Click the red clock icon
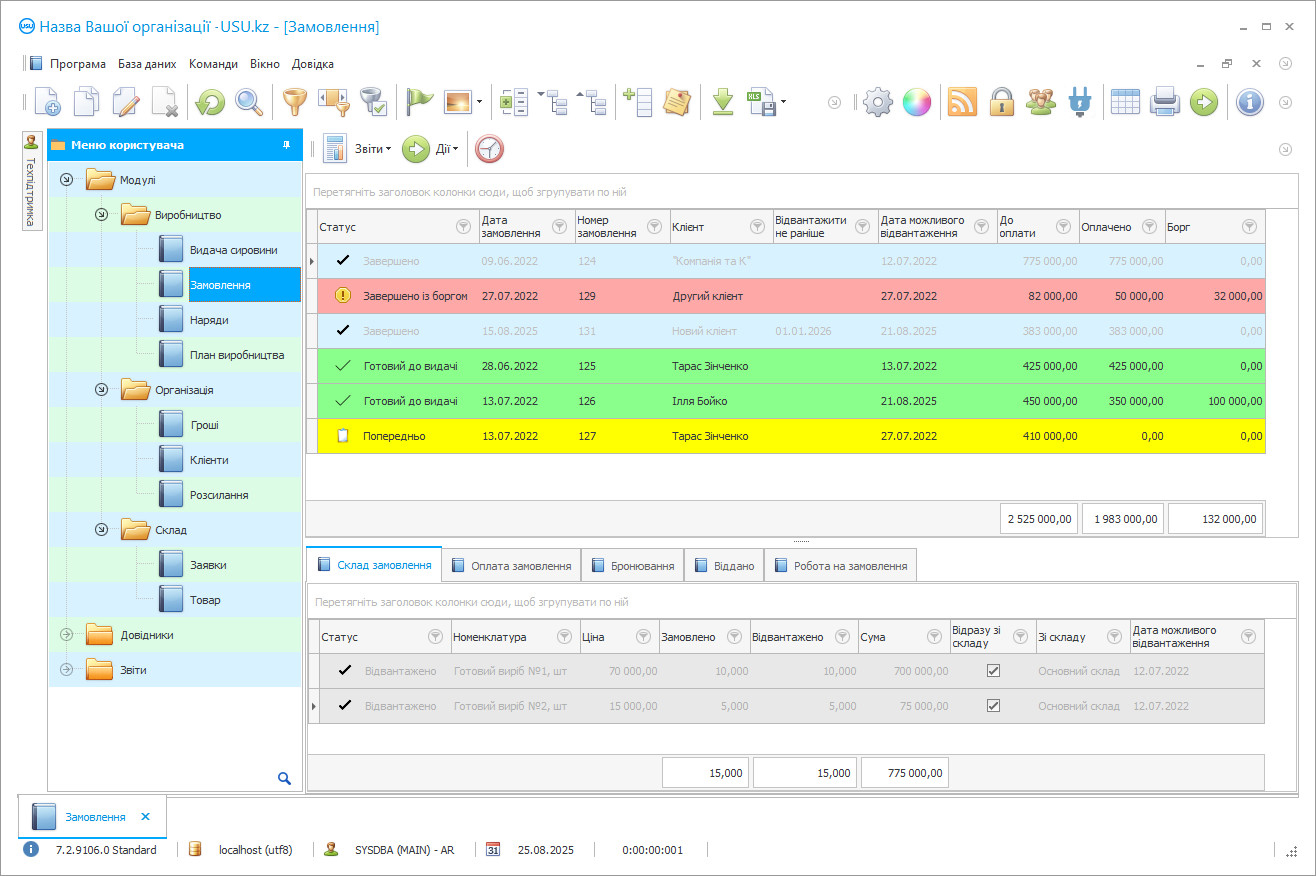Viewport: 1316px width, 876px height. tap(489, 149)
